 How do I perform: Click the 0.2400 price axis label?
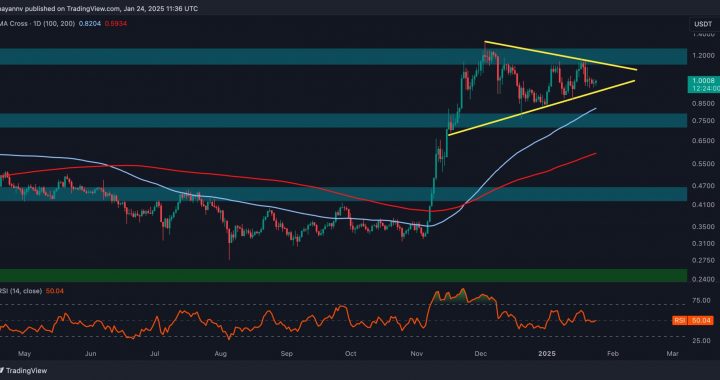coord(703,279)
